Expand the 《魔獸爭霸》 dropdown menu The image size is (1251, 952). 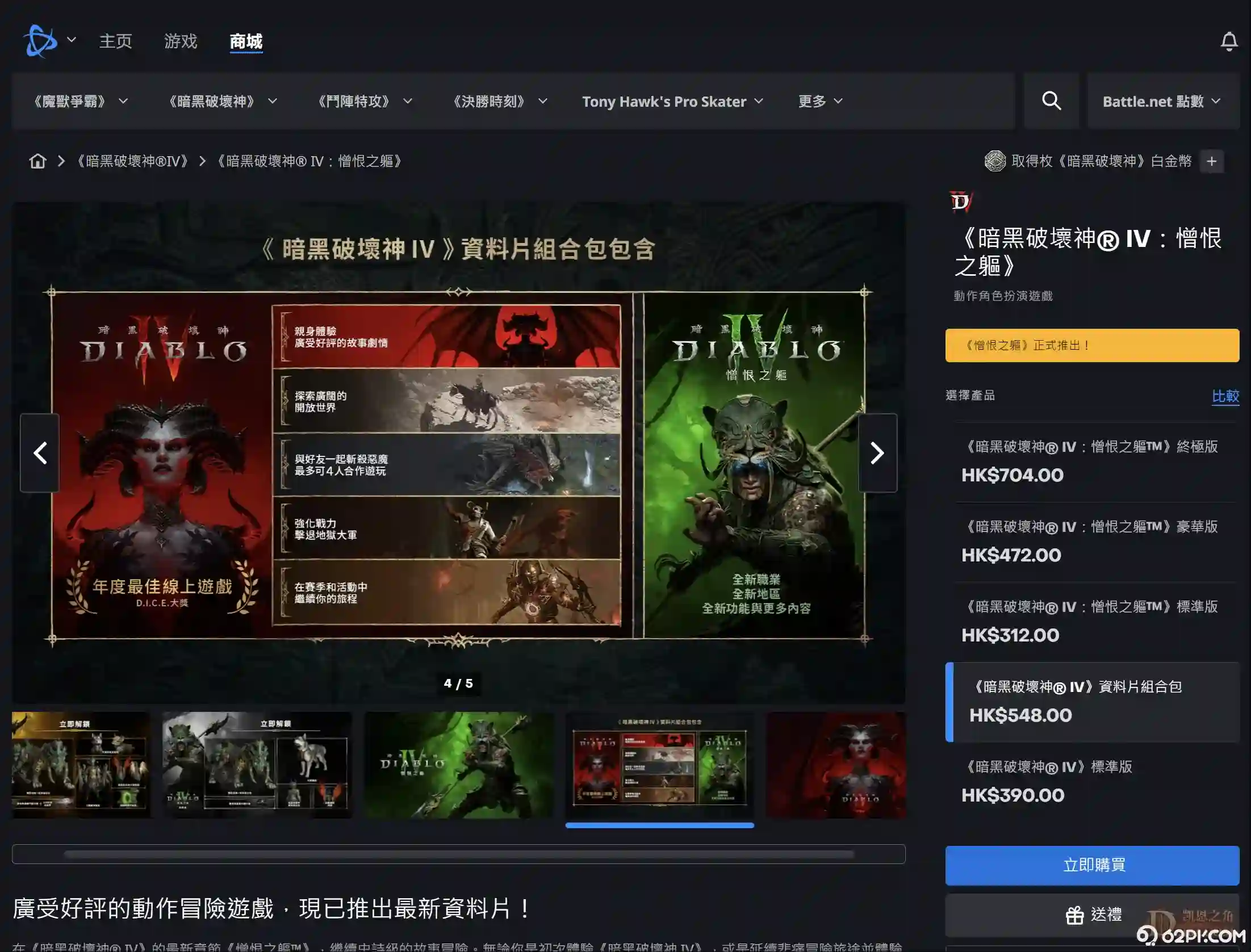pos(80,102)
